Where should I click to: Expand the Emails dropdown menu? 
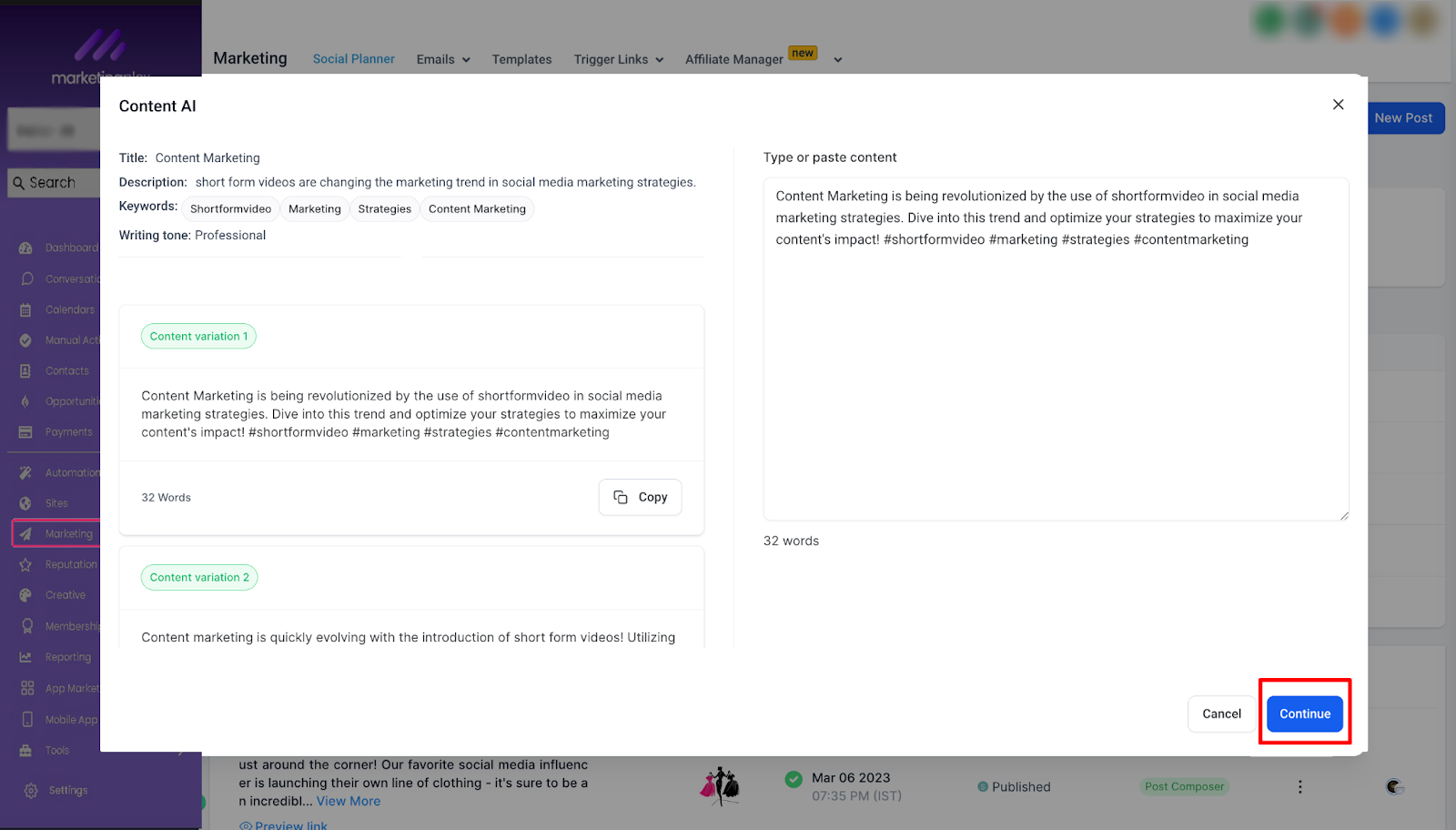point(443,59)
